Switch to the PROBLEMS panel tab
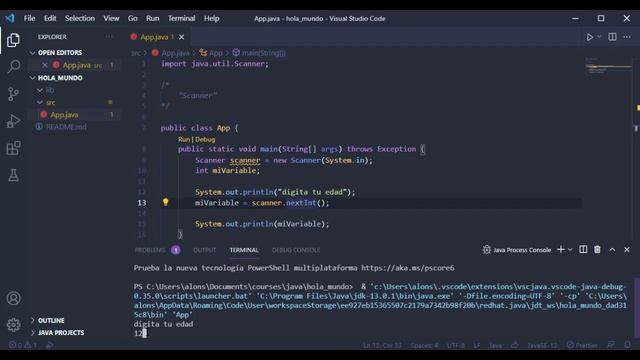Viewport: 640px width, 360px height. (x=157, y=250)
